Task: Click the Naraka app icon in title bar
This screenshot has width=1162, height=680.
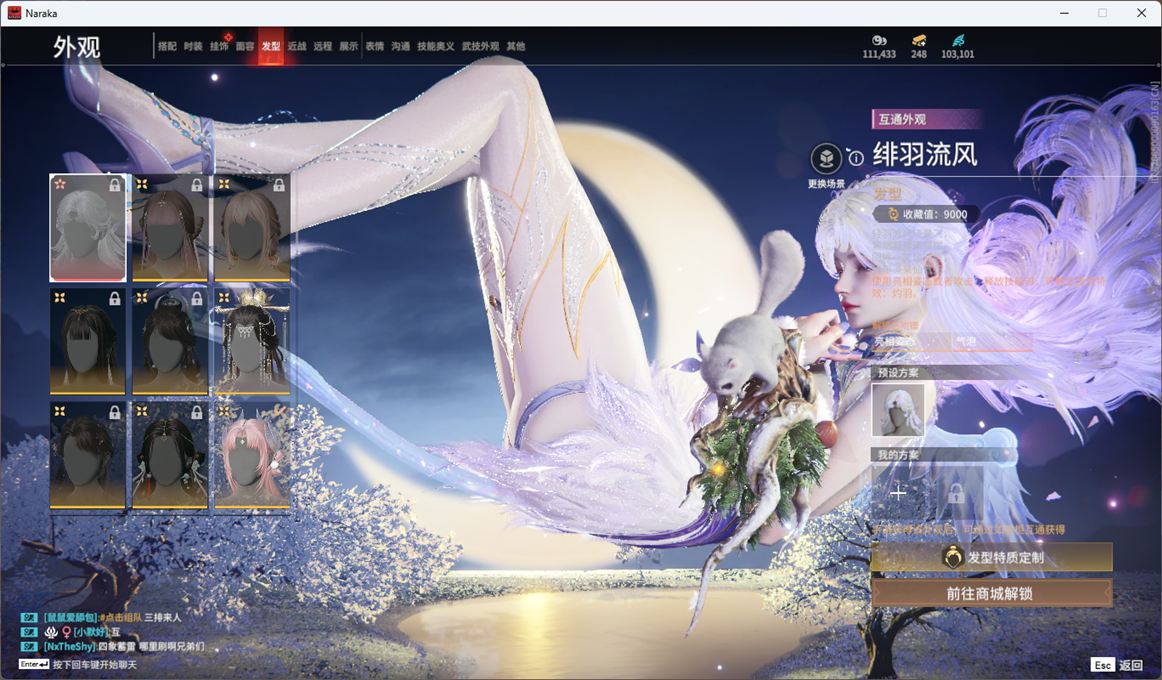Action: 14,13
